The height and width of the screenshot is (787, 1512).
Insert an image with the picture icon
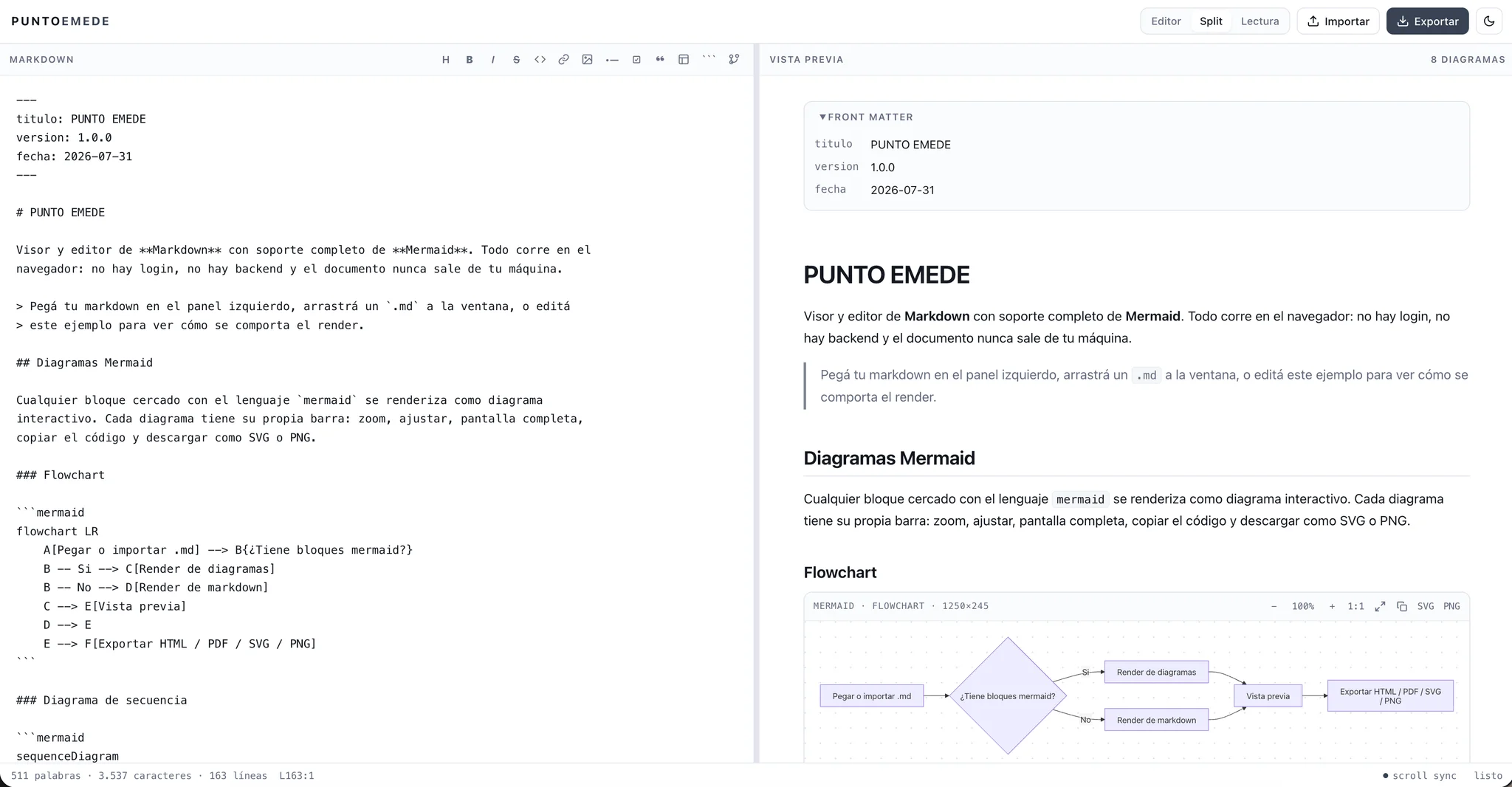point(587,60)
